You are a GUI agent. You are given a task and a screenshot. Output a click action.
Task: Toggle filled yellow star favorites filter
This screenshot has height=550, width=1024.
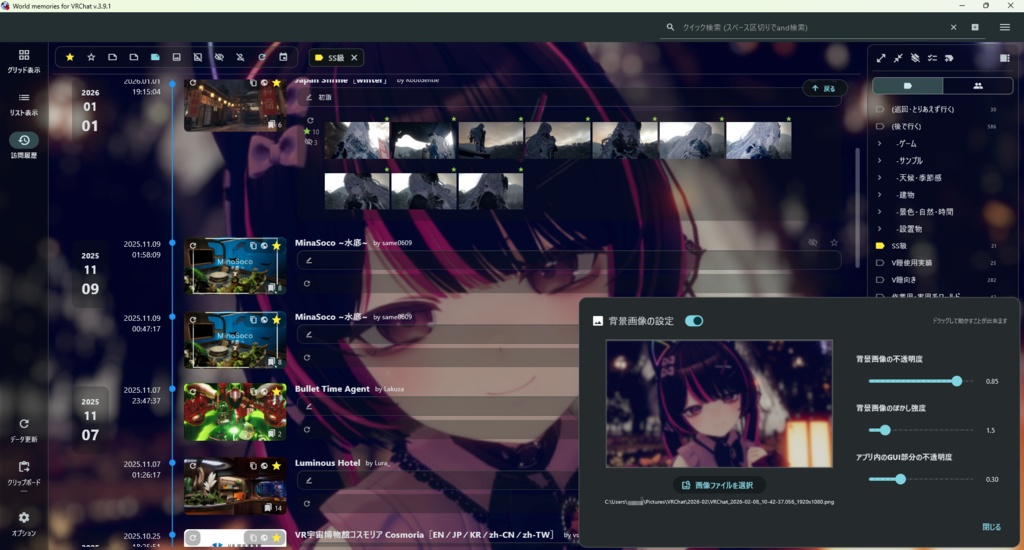coord(70,57)
